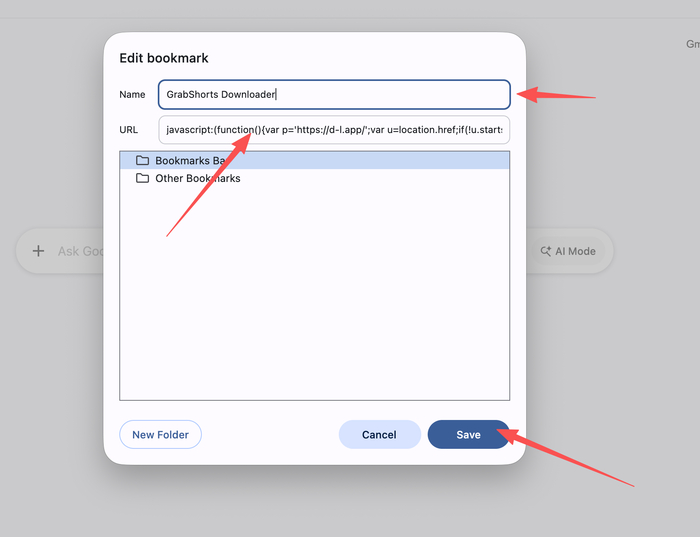Click the URL field containing javascript code
This screenshot has width=700, height=537.
click(x=334, y=130)
